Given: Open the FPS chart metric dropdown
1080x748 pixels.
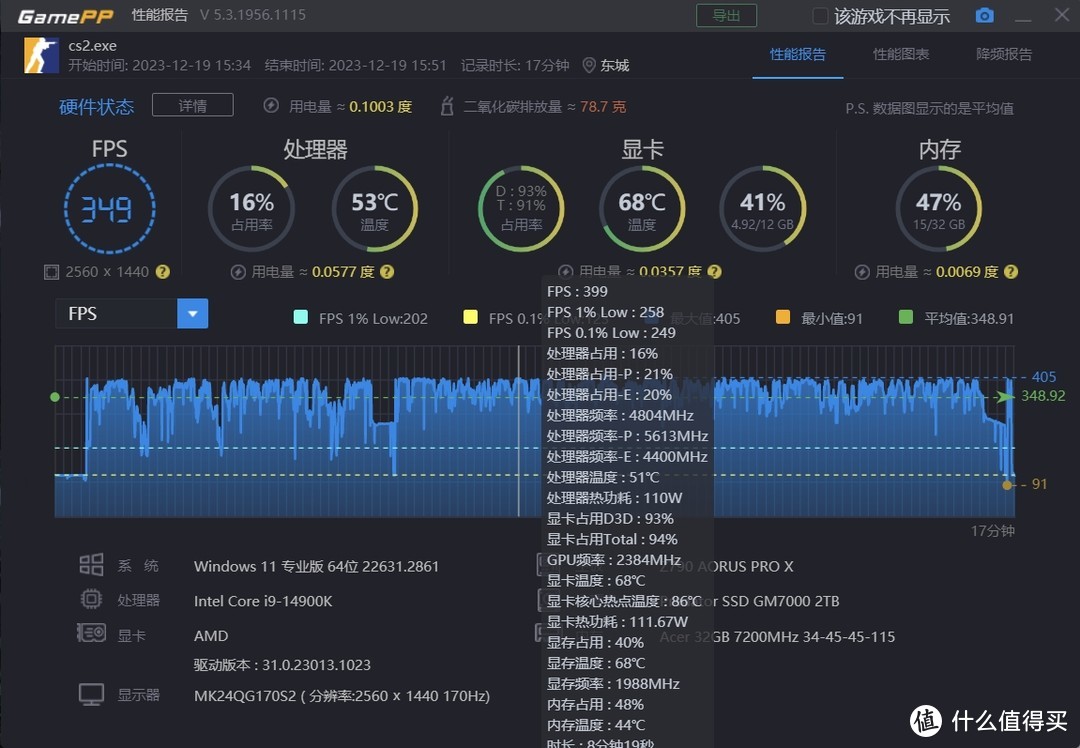Looking at the screenshot, I should 193,313.
